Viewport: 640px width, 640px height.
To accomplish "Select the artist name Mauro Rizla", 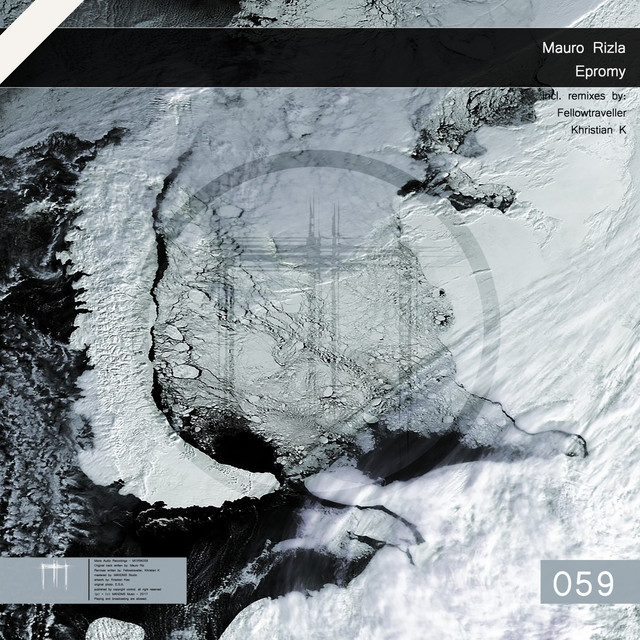I will point(584,48).
